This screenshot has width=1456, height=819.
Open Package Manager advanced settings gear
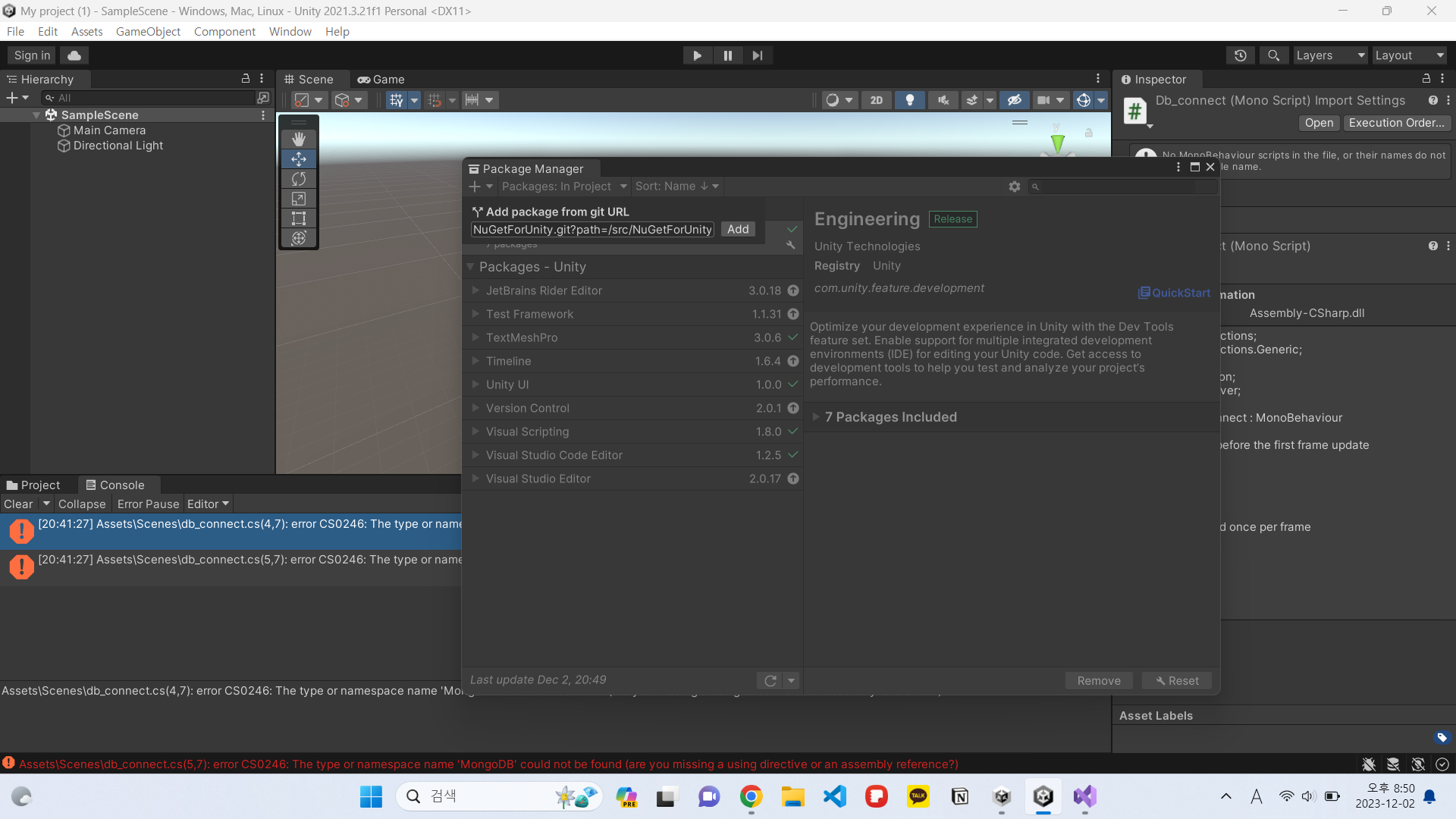point(1015,187)
